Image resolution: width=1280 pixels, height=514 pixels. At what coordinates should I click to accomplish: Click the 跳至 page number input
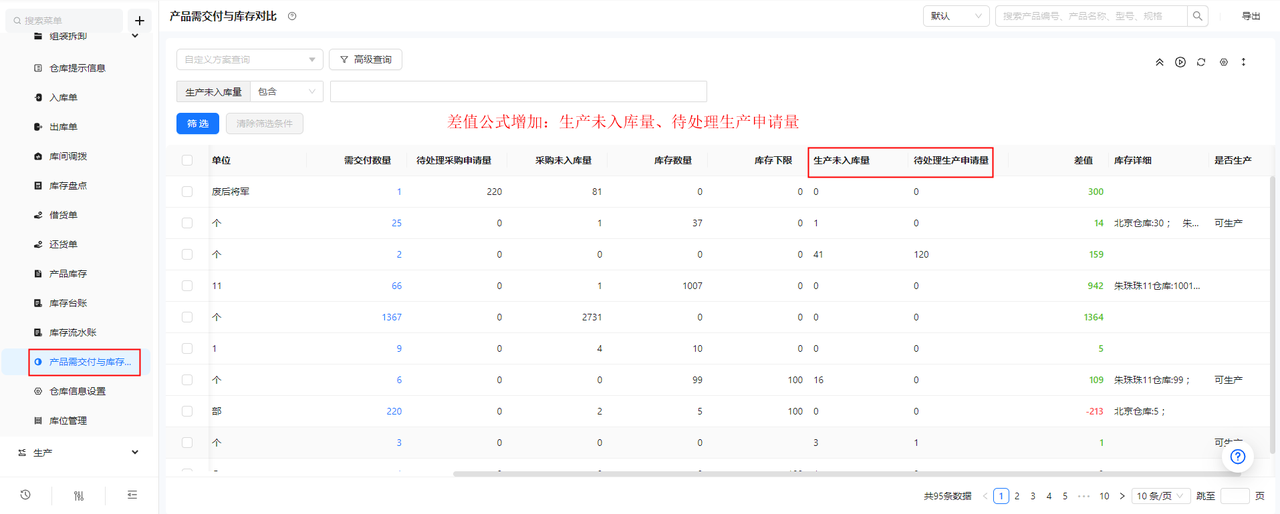1235,495
